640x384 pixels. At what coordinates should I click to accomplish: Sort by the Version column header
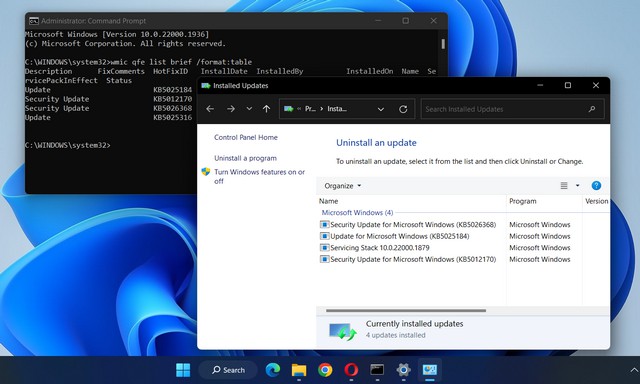596,201
